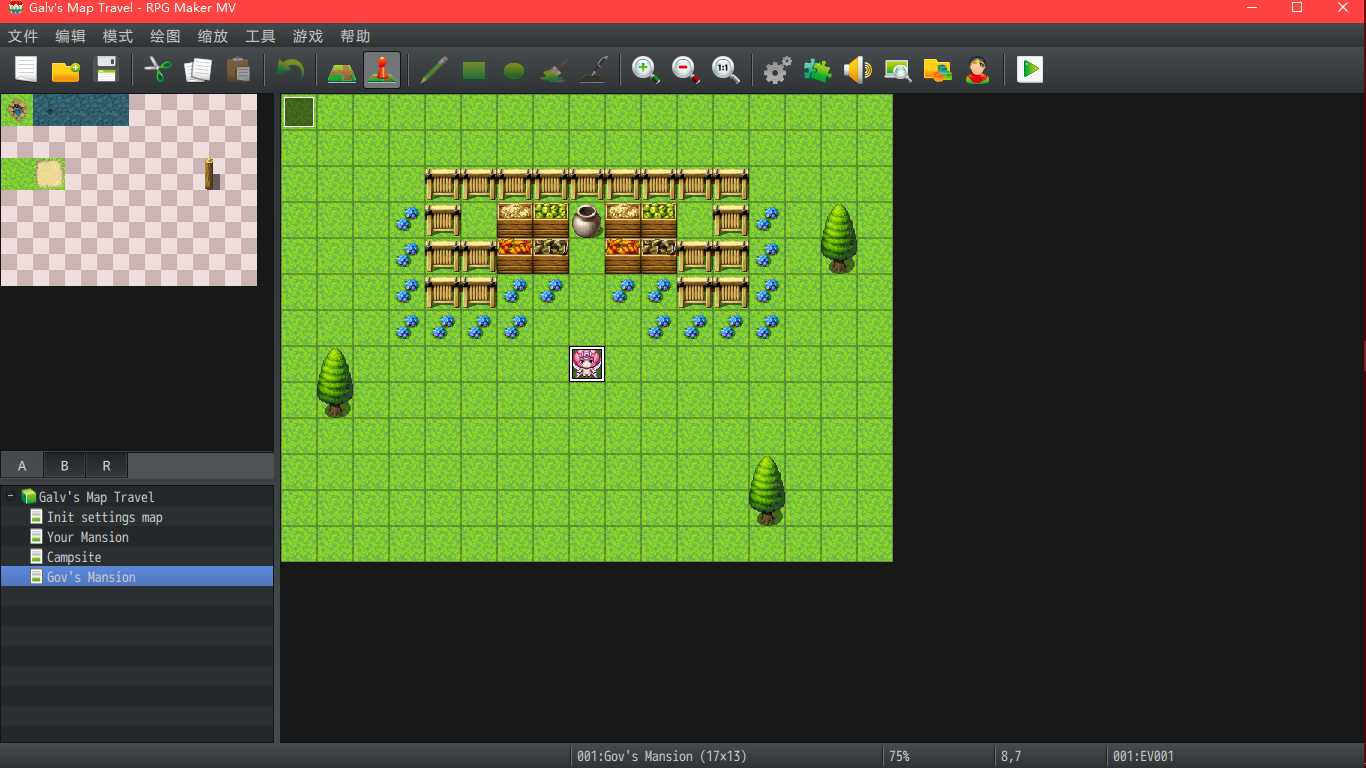
Task: Start Playtest with green play button
Action: pos(1030,70)
